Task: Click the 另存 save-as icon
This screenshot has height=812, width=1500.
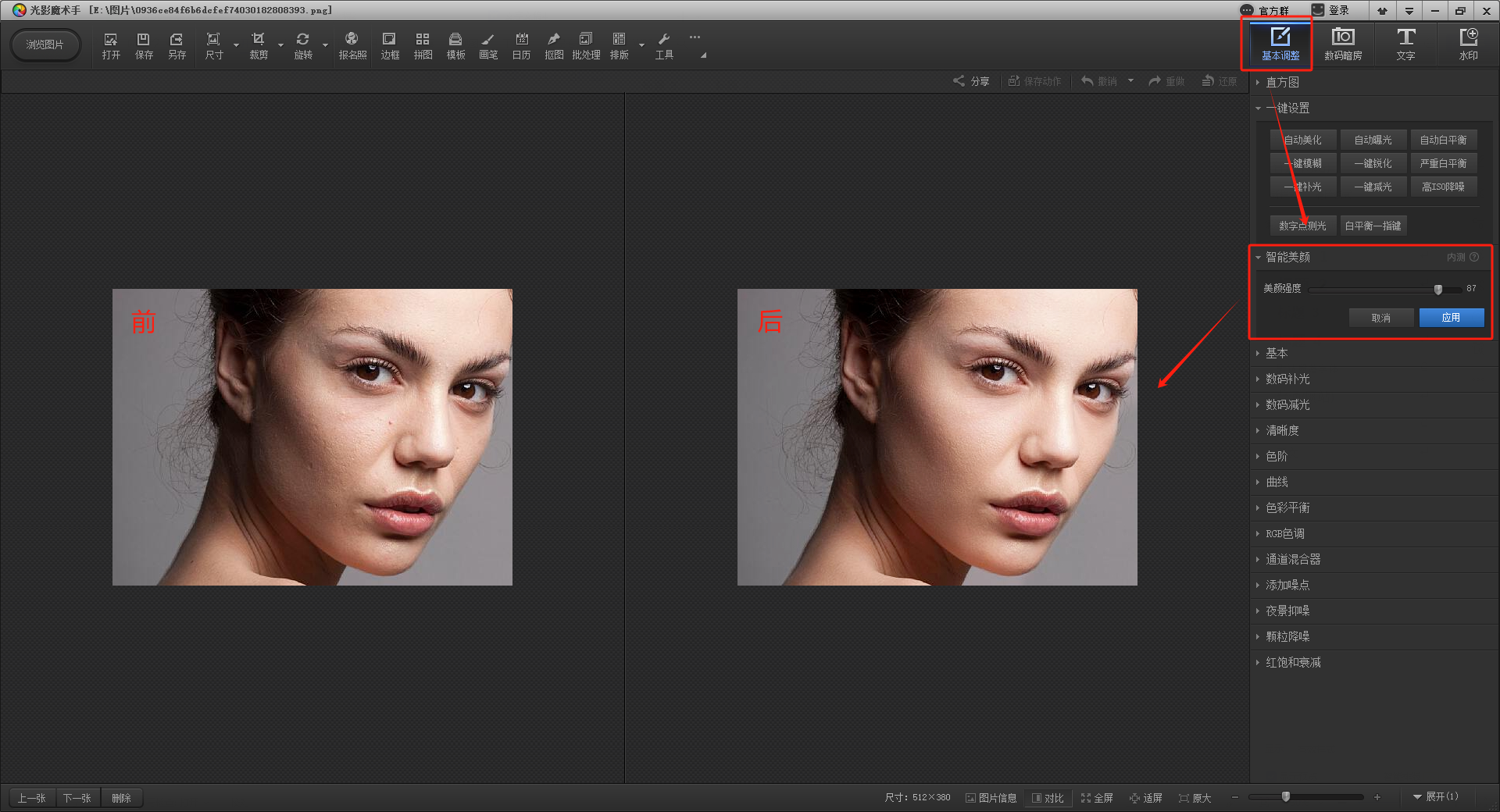Action: [x=177, y=45]
